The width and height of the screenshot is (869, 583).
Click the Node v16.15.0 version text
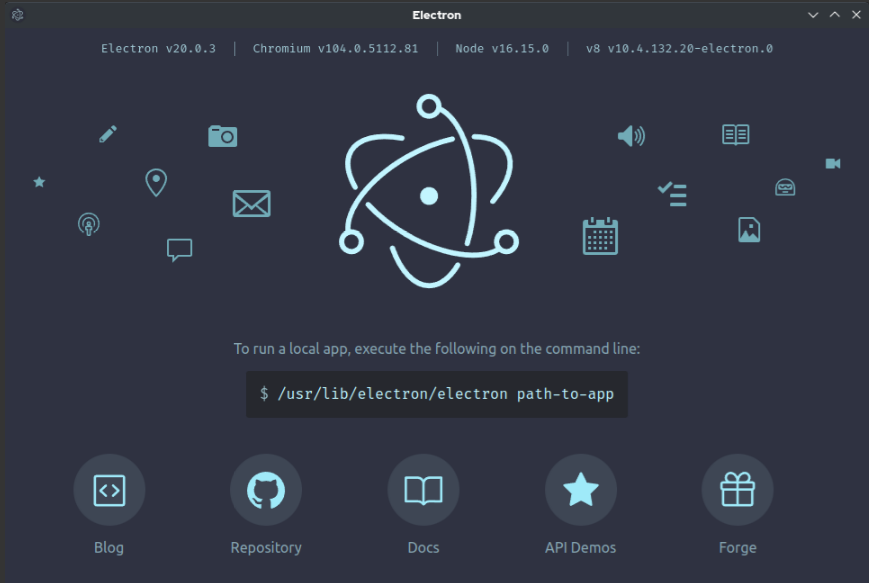[x=502, y=49]
